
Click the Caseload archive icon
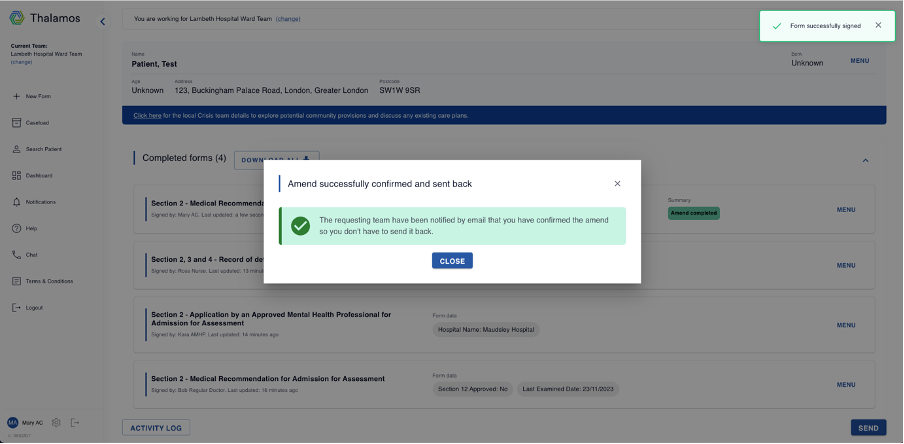[x=16, y=123]
